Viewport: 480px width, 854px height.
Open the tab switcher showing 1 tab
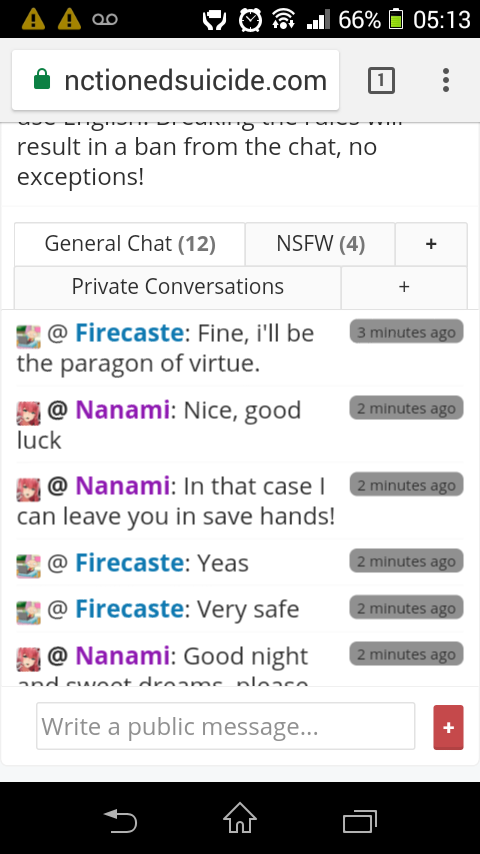point(381,81)
